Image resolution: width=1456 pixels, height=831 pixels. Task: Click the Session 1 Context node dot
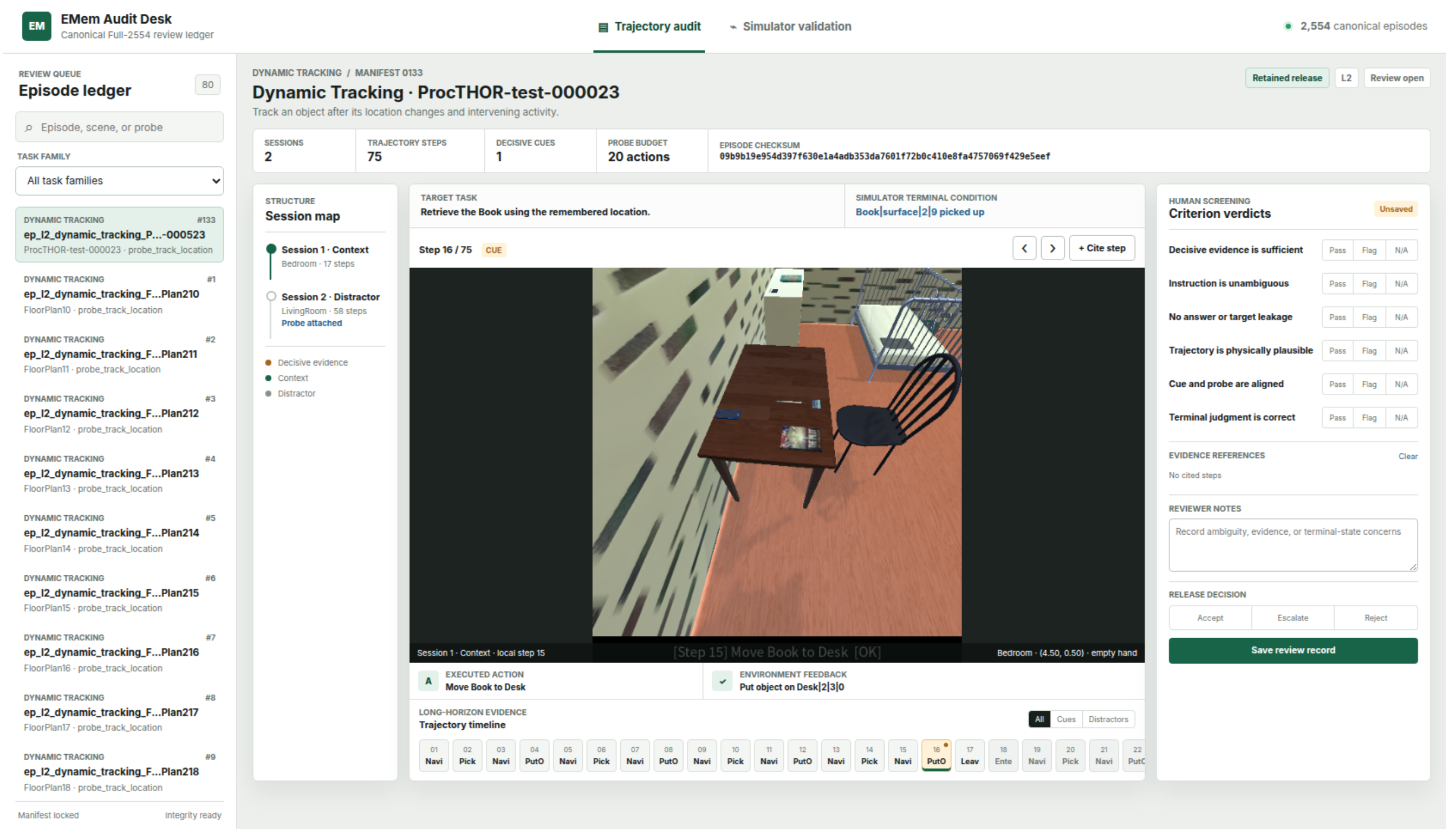pos(271,249)
